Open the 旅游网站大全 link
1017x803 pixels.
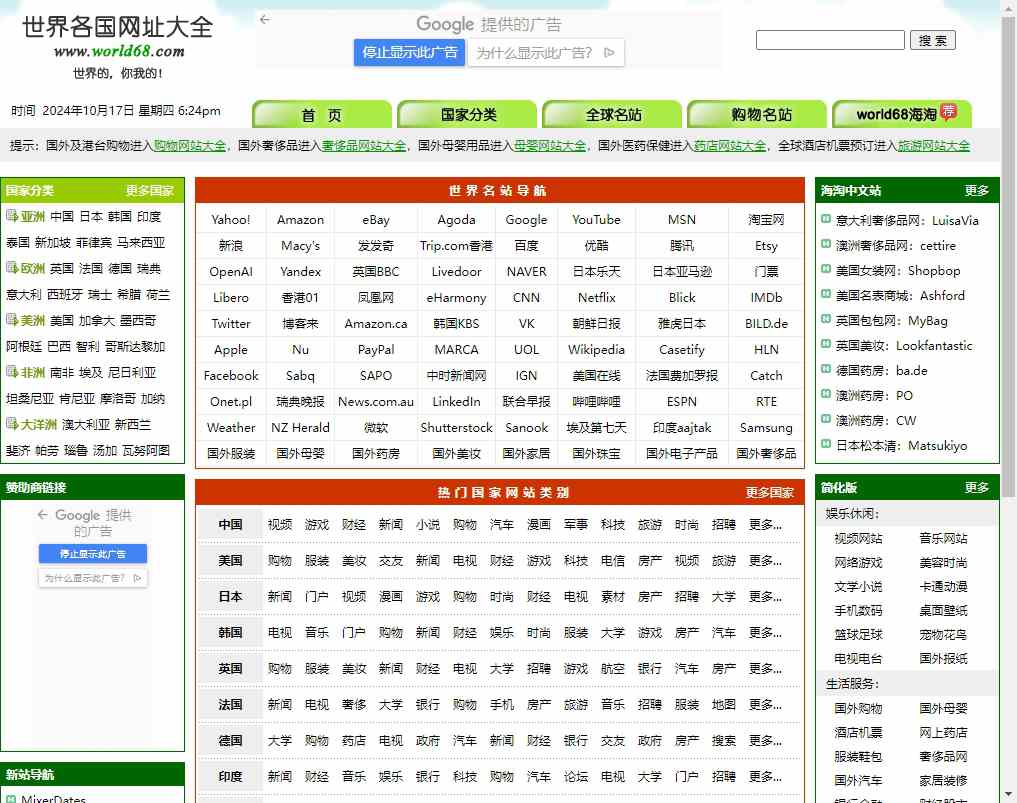pyautogui.click(x=933, y=146)
